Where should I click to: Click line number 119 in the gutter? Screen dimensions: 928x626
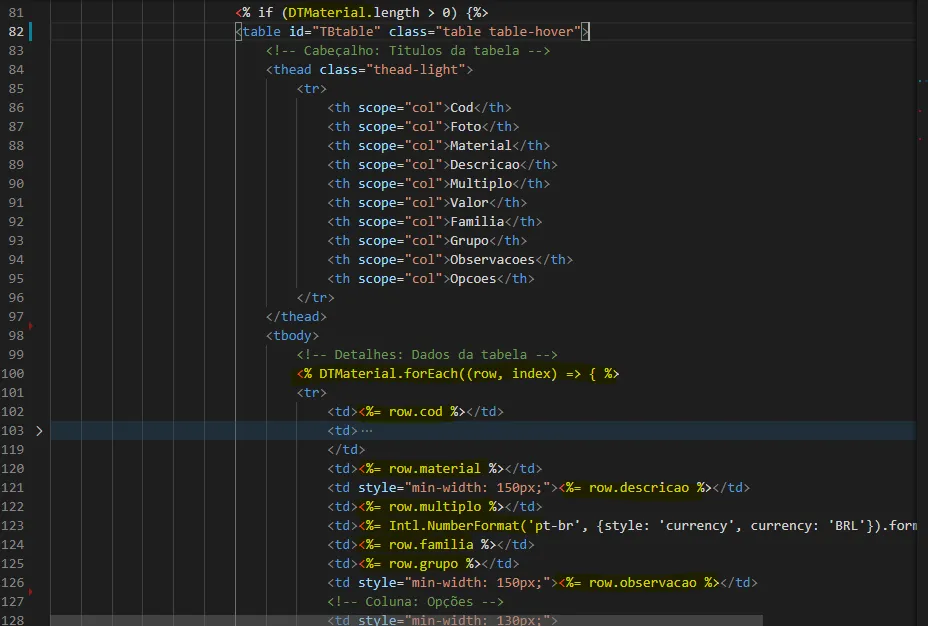click(x=13, y=450)
